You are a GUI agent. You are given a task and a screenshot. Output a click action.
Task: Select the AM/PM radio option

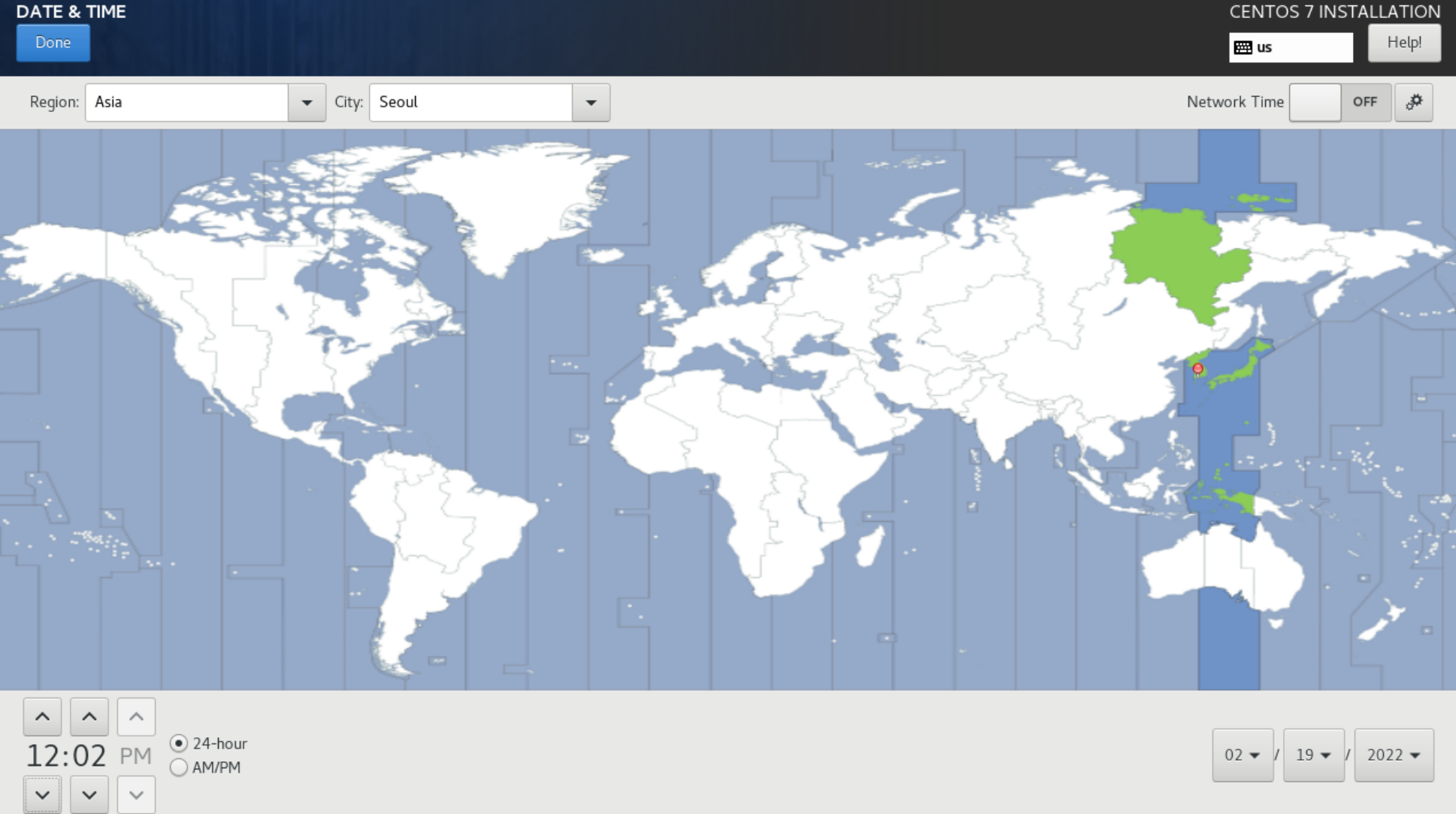tap(179, 767)
